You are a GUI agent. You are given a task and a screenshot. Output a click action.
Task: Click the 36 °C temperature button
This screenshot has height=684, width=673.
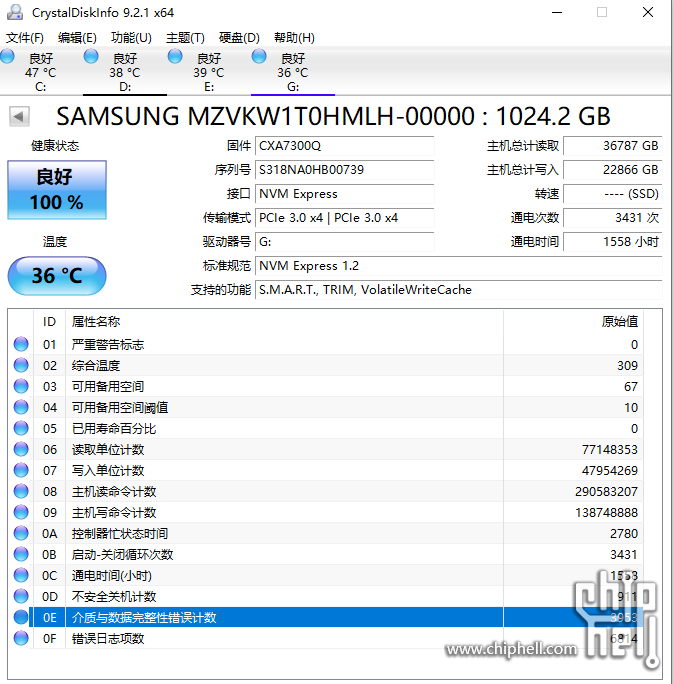click(57, 276)
